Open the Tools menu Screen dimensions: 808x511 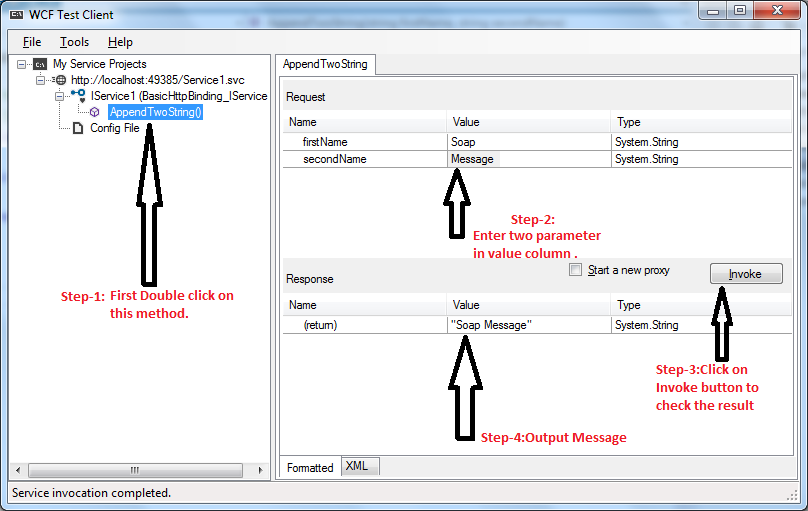click(x=74, y=42)
